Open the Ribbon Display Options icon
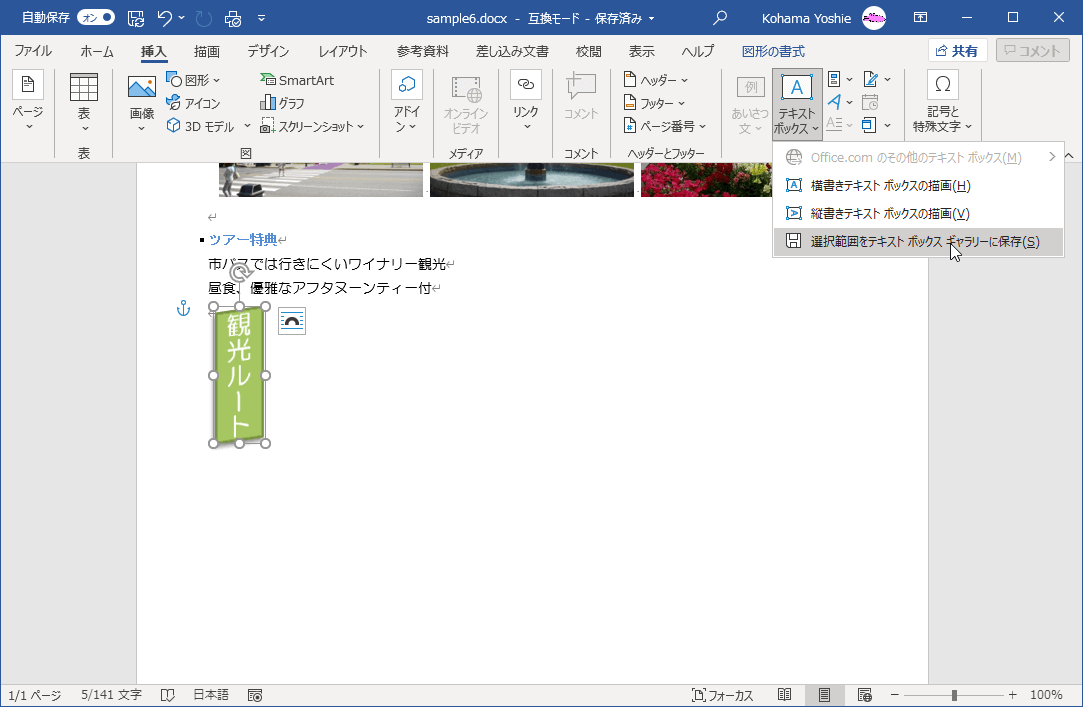The width and height of the screenshot is (1083, 707). click(x=921, y=18)
